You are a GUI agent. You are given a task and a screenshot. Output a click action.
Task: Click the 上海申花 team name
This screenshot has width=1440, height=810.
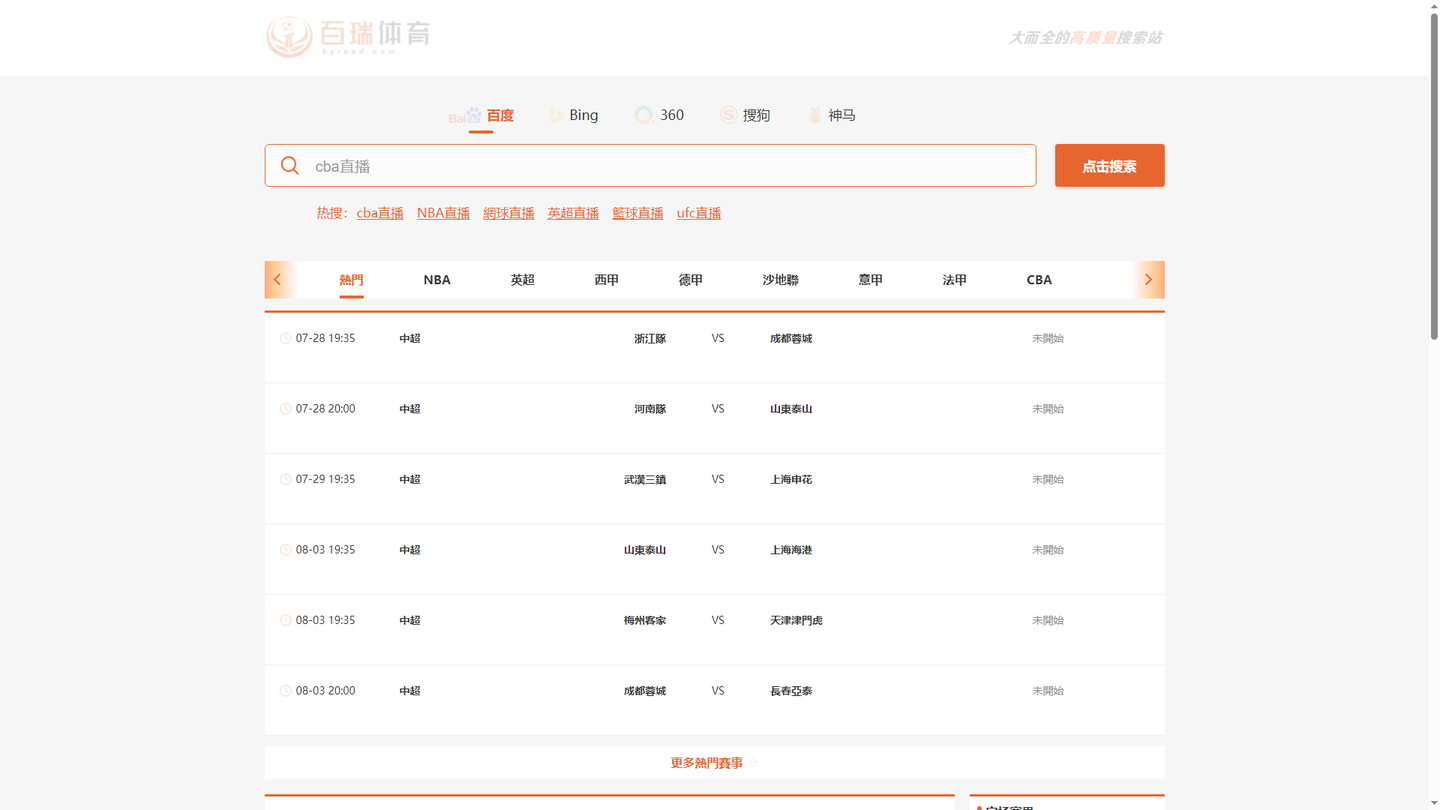791,480
